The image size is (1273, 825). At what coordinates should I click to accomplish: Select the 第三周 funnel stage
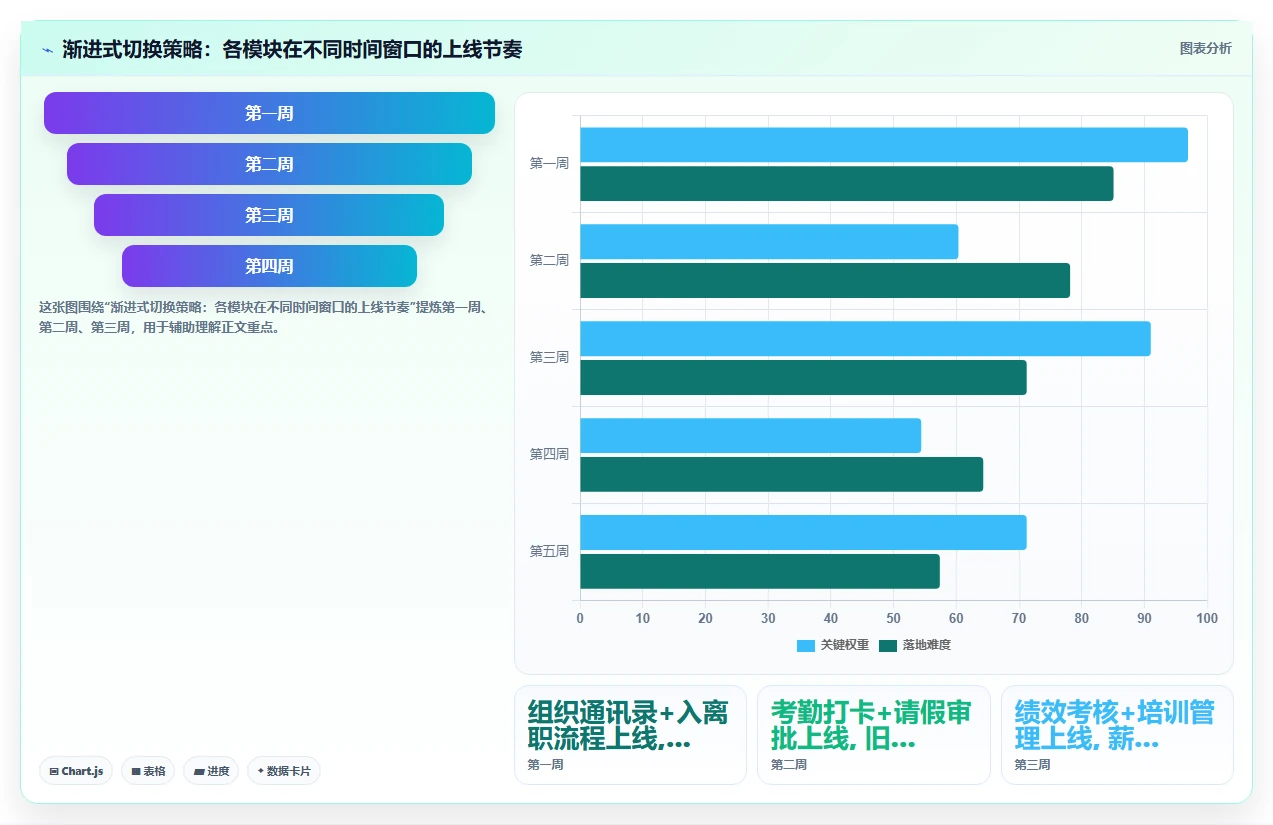269,215
